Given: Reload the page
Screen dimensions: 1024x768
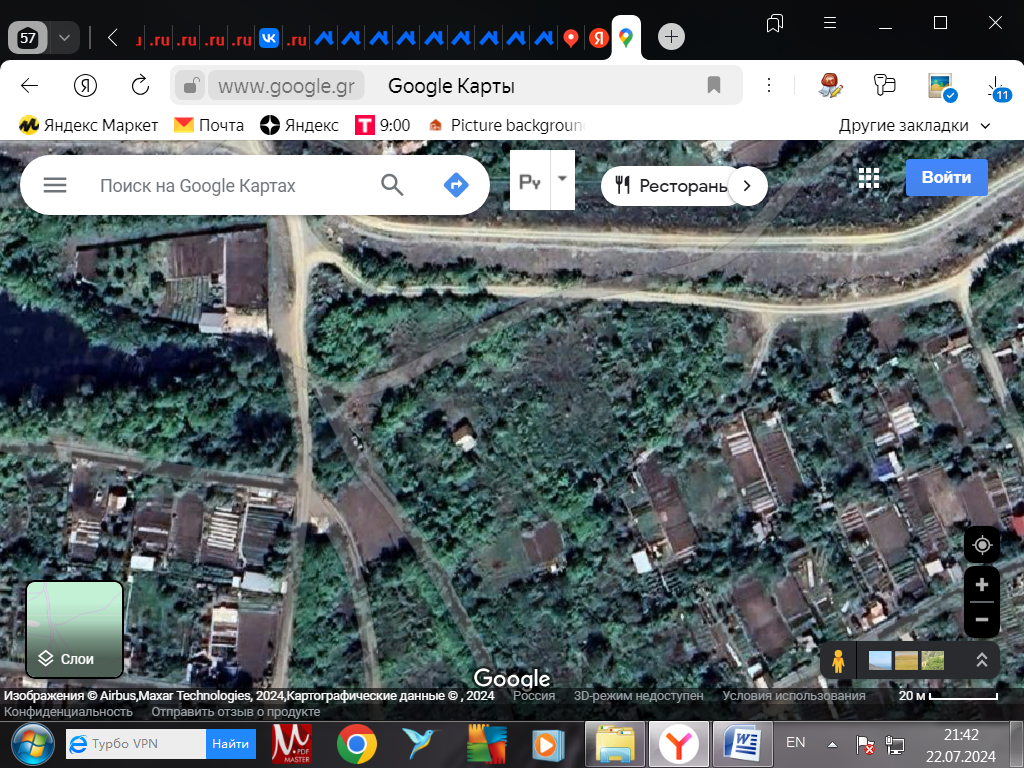Looking at the screenshot, I should [x=140, y=86].
